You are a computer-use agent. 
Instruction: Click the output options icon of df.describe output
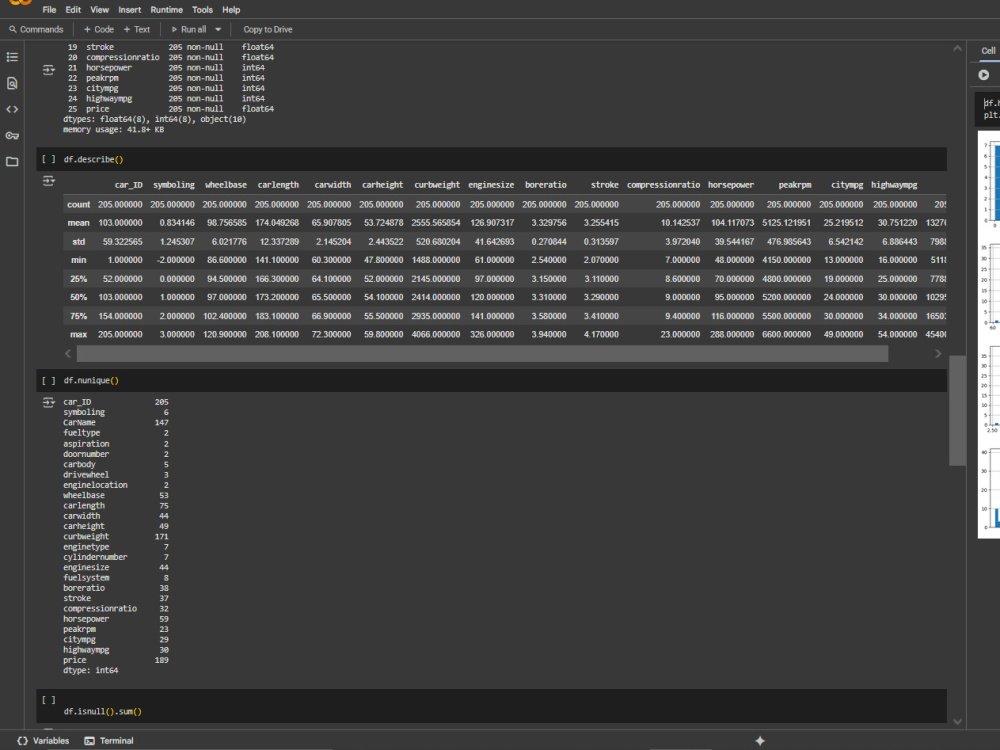[48, 181]
